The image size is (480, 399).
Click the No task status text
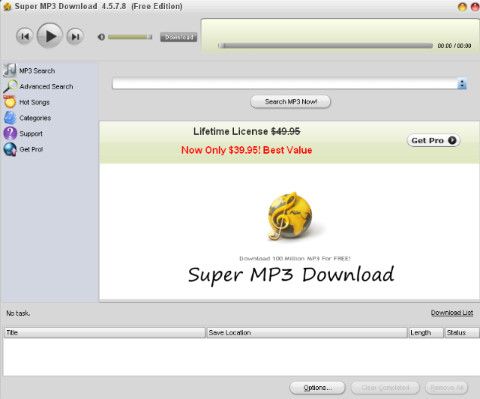pos(18,313)
